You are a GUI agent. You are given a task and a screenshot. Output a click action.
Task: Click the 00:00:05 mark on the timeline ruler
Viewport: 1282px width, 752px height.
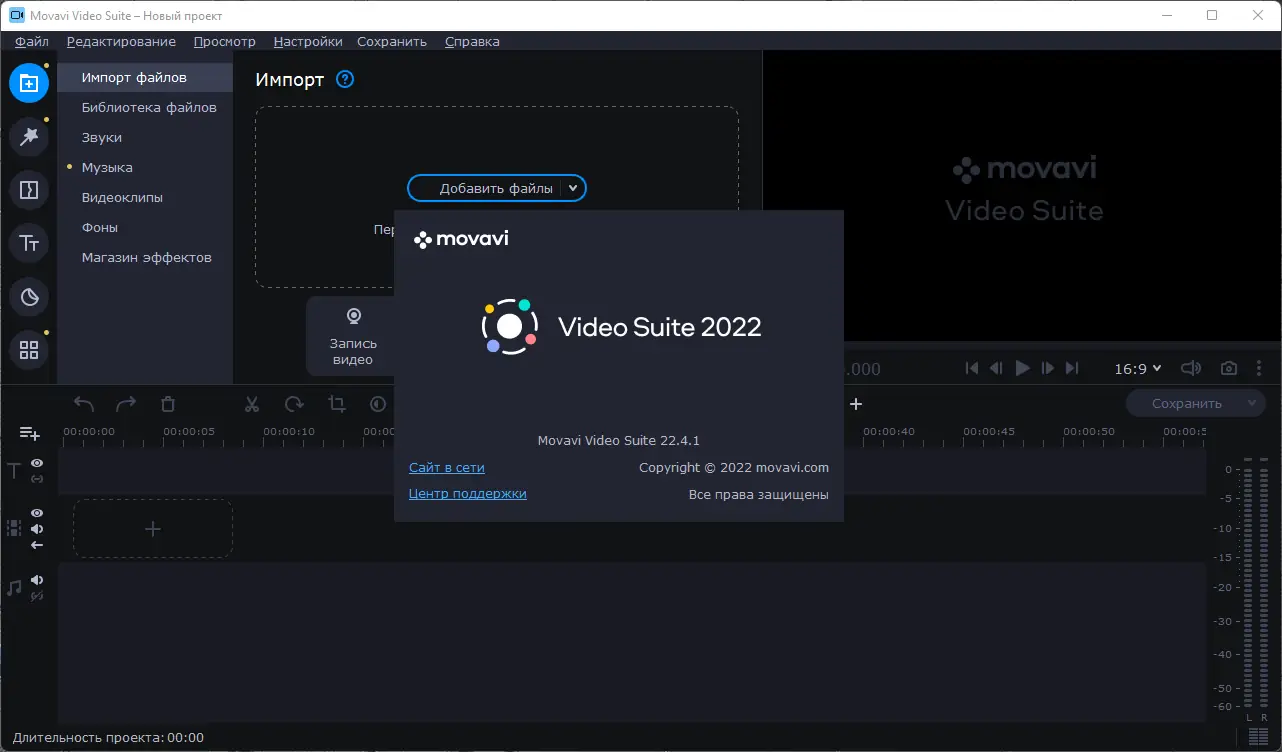[189, 431]
